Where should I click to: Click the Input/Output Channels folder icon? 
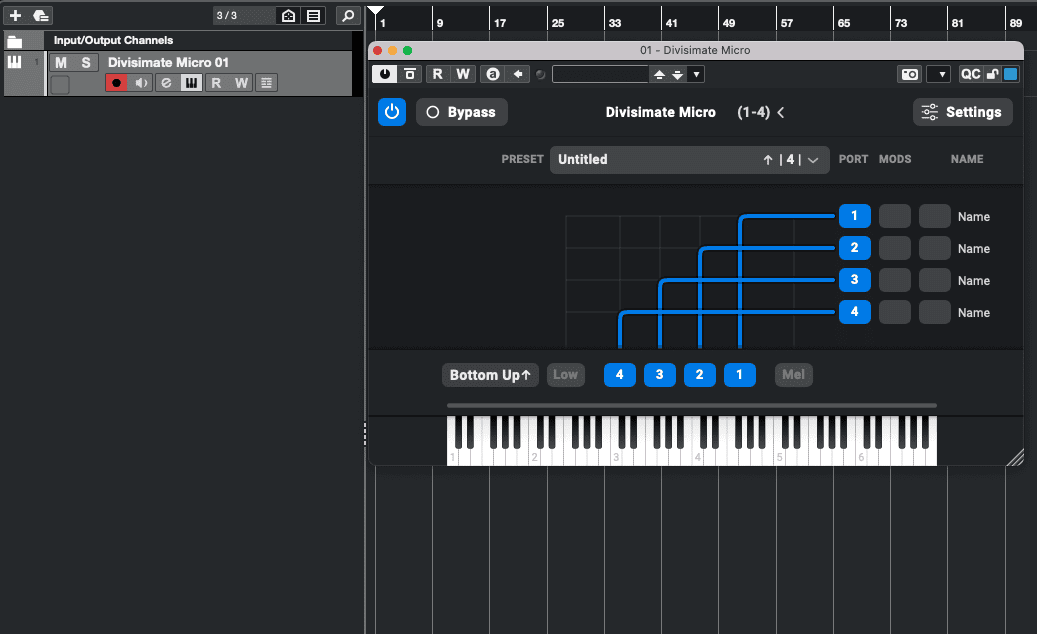[x=15, y=41]
